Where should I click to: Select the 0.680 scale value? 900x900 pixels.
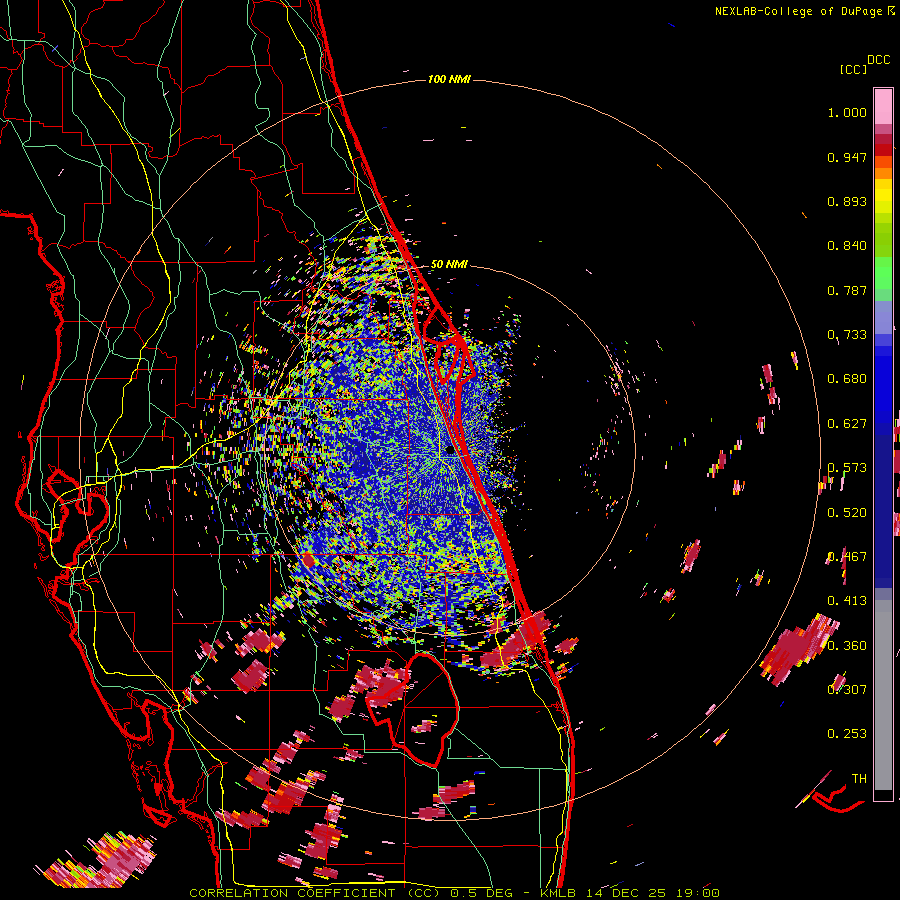click(847, 379)
